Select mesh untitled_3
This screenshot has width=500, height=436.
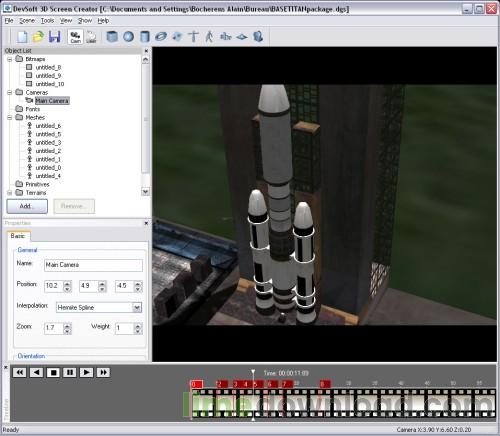pyautogui.click(x=48, y=143)
